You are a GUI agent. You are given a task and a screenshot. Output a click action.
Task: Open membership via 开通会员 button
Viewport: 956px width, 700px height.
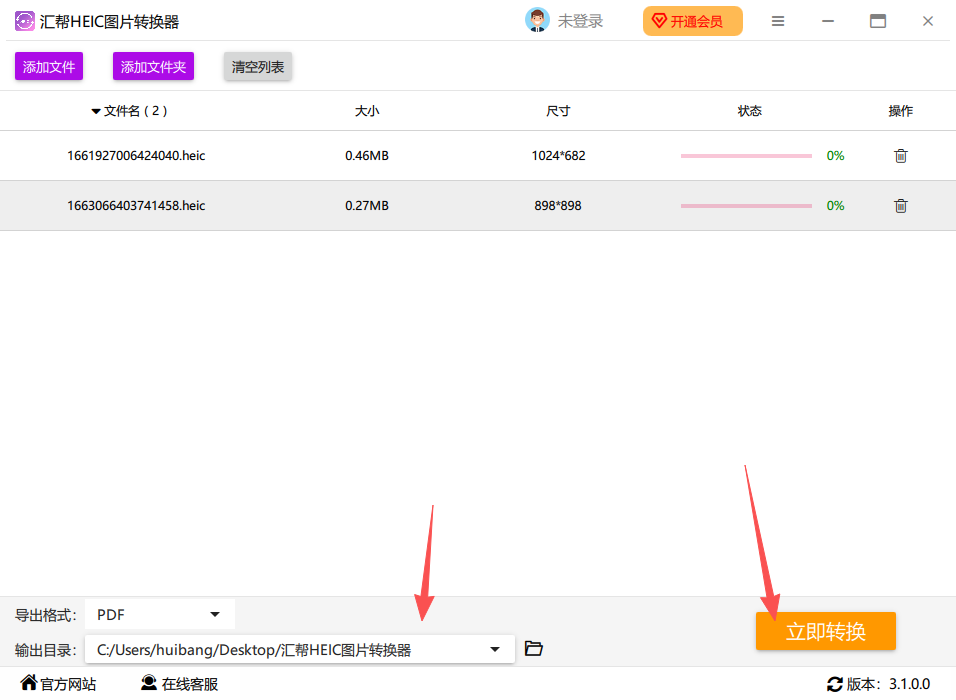[x=693, y=21]
